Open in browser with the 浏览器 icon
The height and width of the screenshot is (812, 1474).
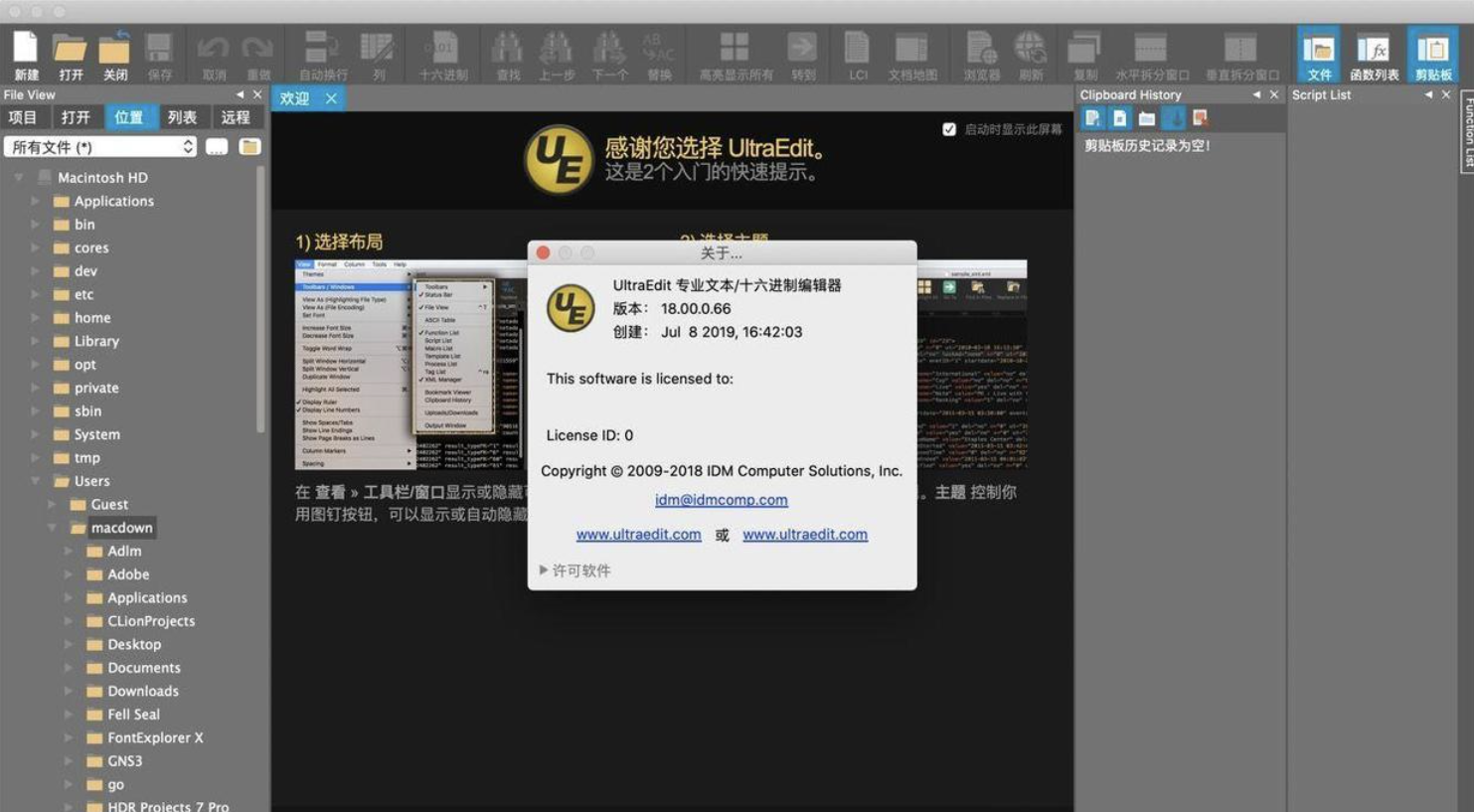pos(981,48)
